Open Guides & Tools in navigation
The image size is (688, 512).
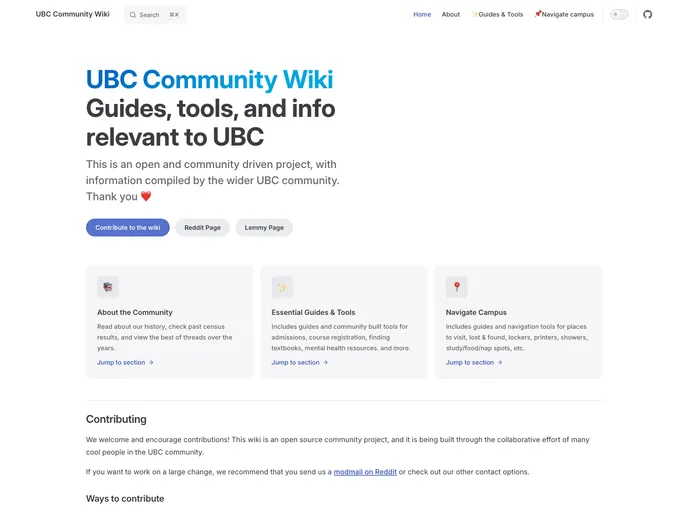click(497, 14)
